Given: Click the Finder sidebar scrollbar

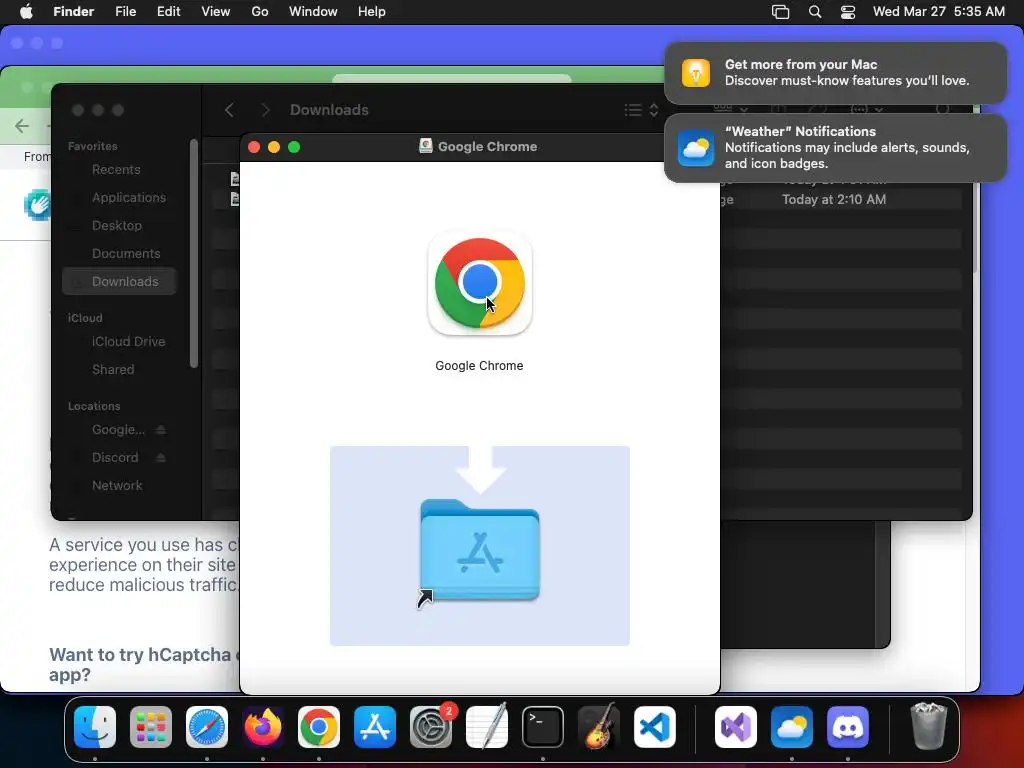Looking at the screenshot, I should [x=193, y=253].
